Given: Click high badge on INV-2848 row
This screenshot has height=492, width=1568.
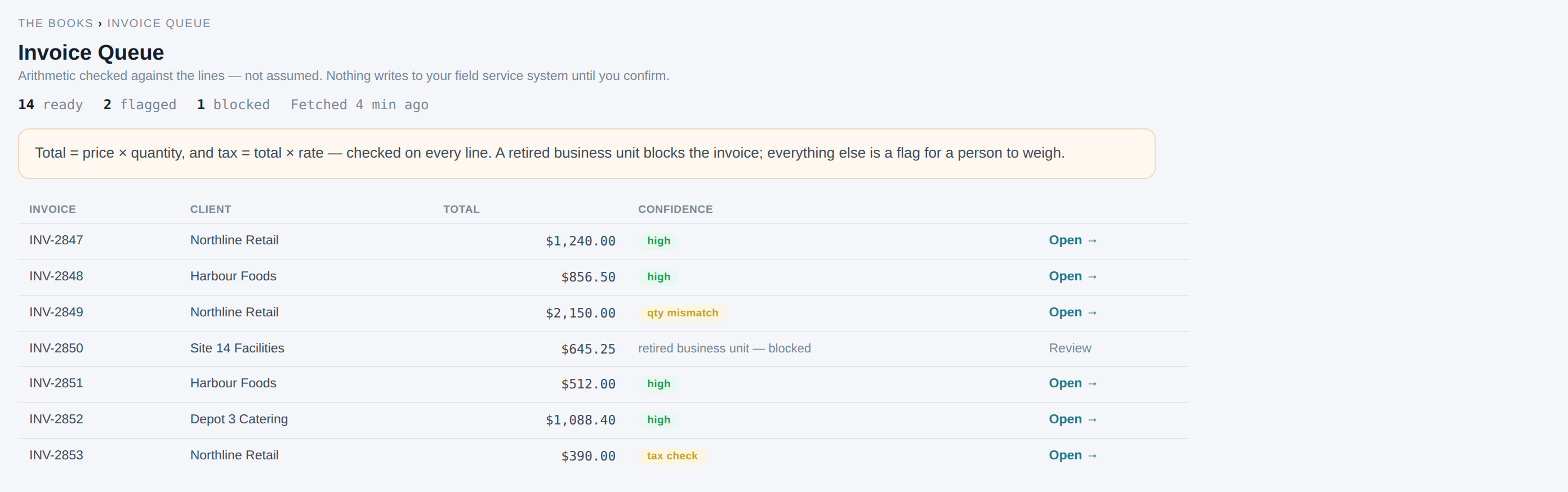Looking at the screenshot, I should [658, 277].
